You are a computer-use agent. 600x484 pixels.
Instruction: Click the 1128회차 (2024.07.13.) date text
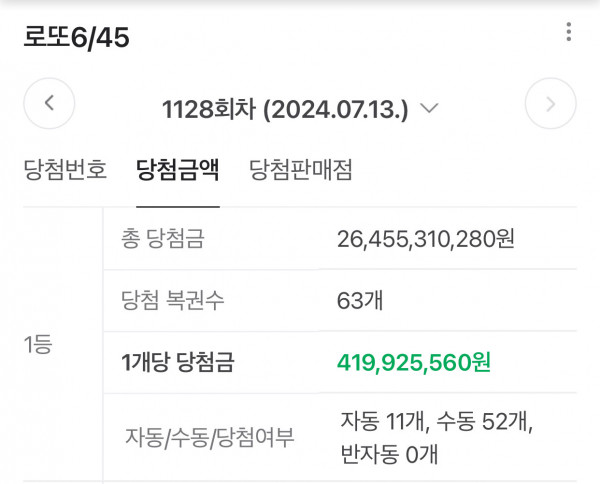point(285,108)
